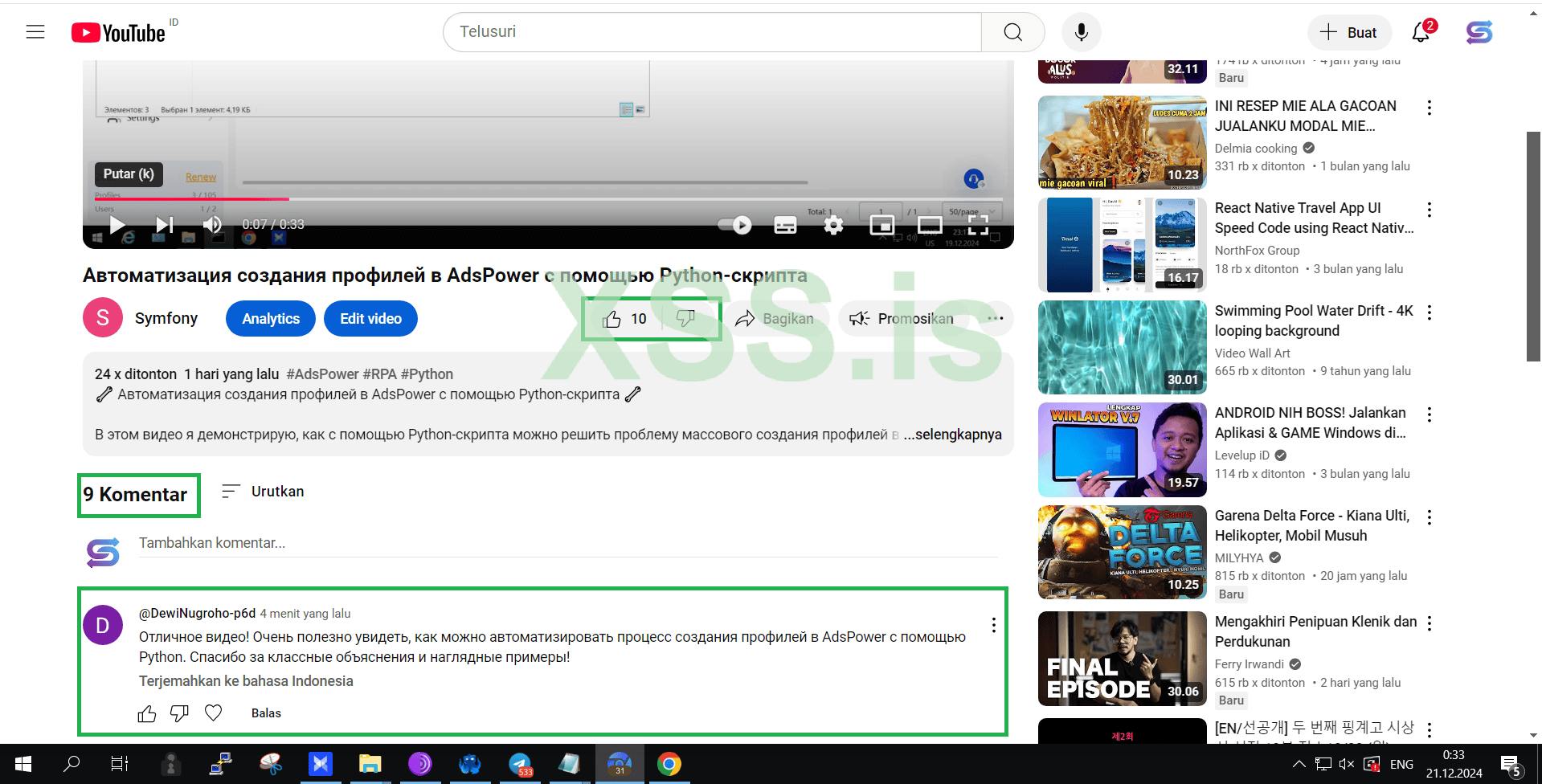Switch input language from ENG
Screen dimensions: 1542x784
coord(1401,764)
